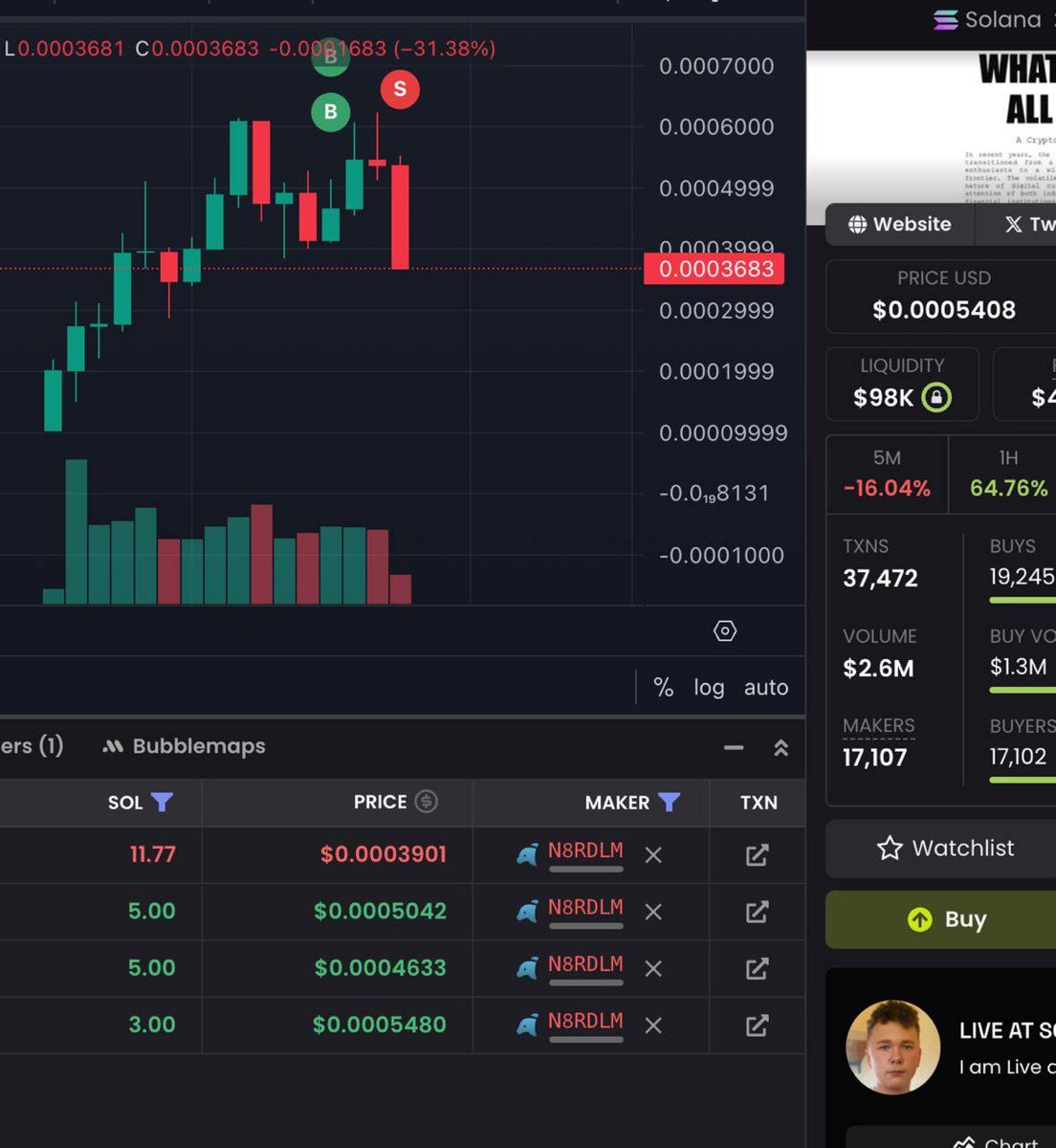Click the streamer profile thumbnail
The width and height of the screenshot is (1056, 1148).
[x=893, y=1047]
